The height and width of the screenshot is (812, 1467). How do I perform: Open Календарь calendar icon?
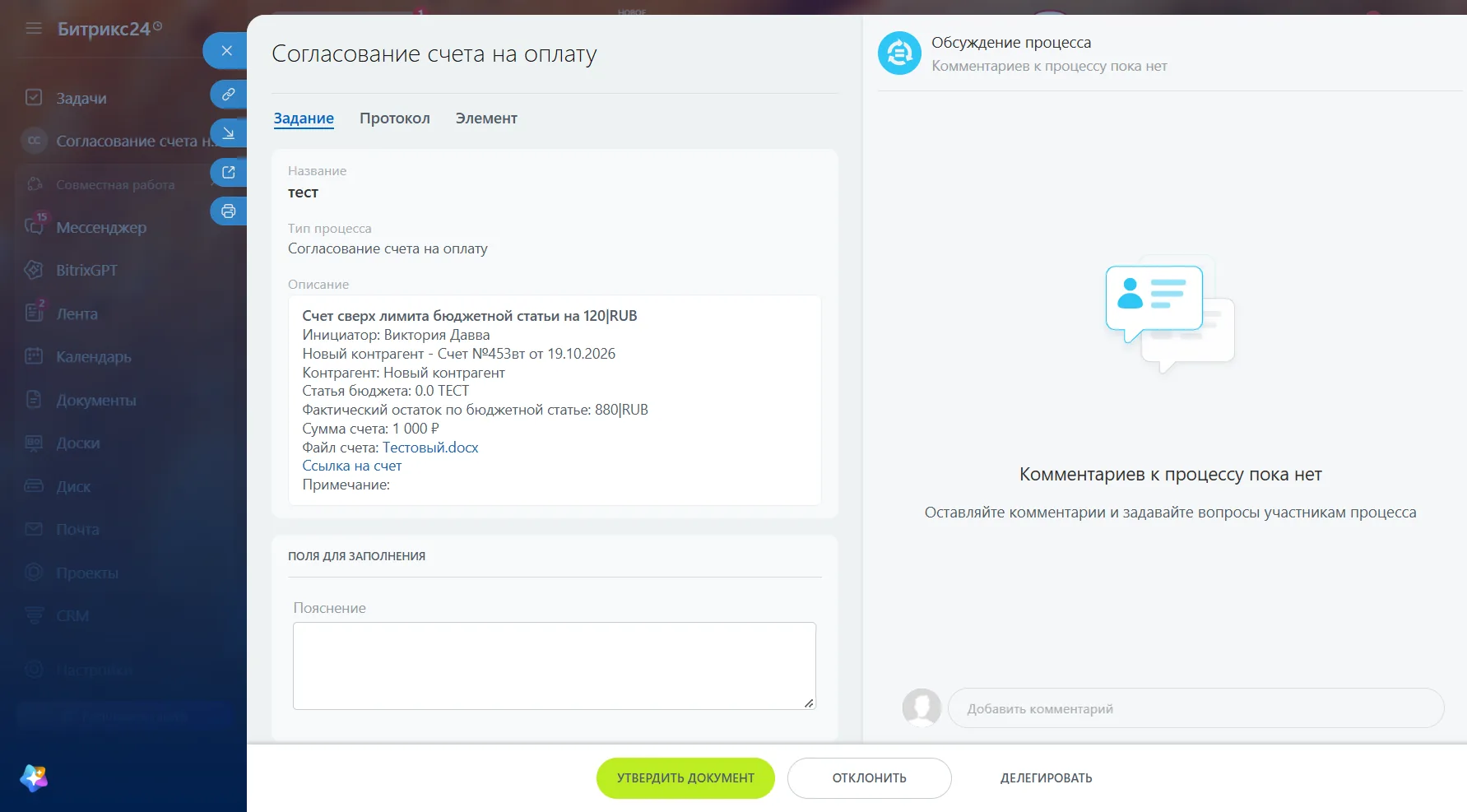34,356
